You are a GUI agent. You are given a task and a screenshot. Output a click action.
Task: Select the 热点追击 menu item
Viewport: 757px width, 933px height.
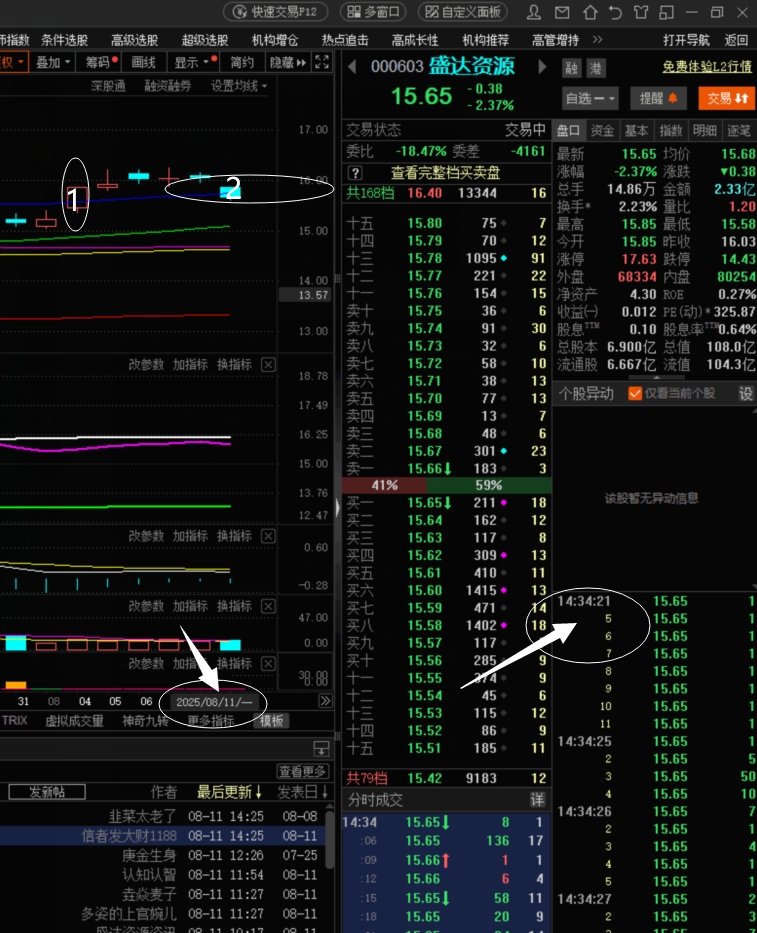(x=345, y=40)
